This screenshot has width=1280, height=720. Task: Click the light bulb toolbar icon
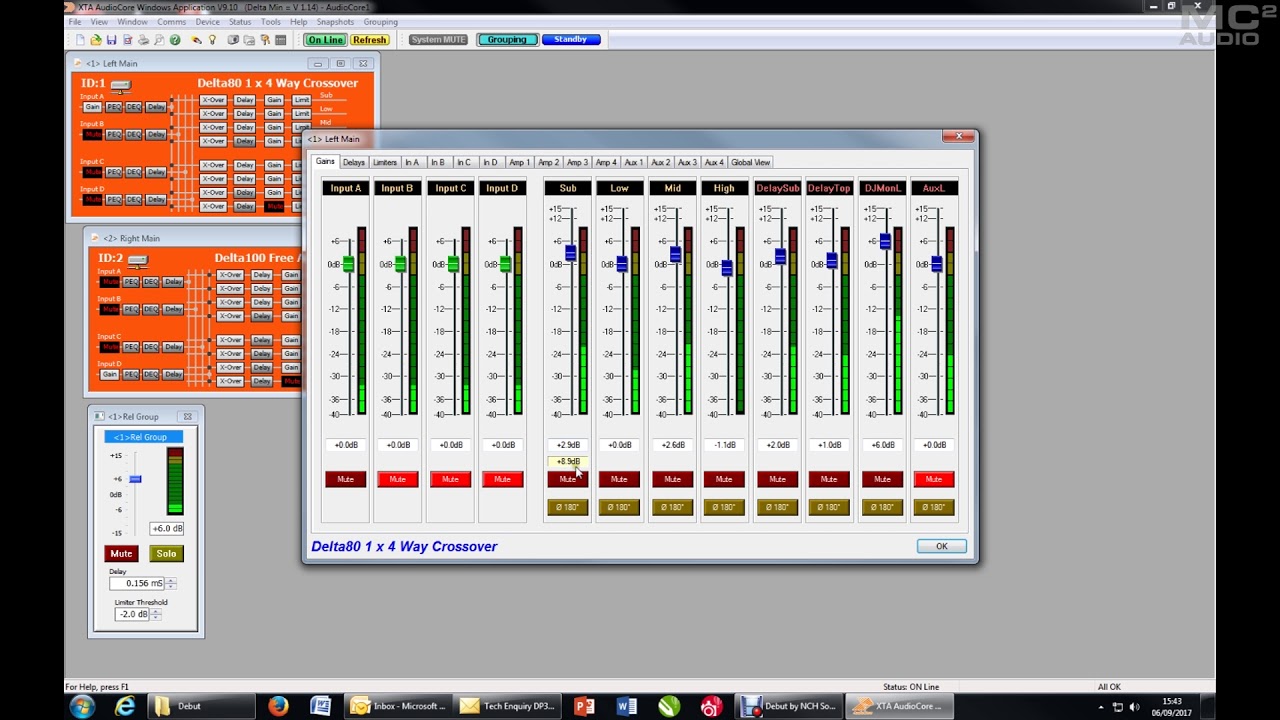[x=212, y=40]
